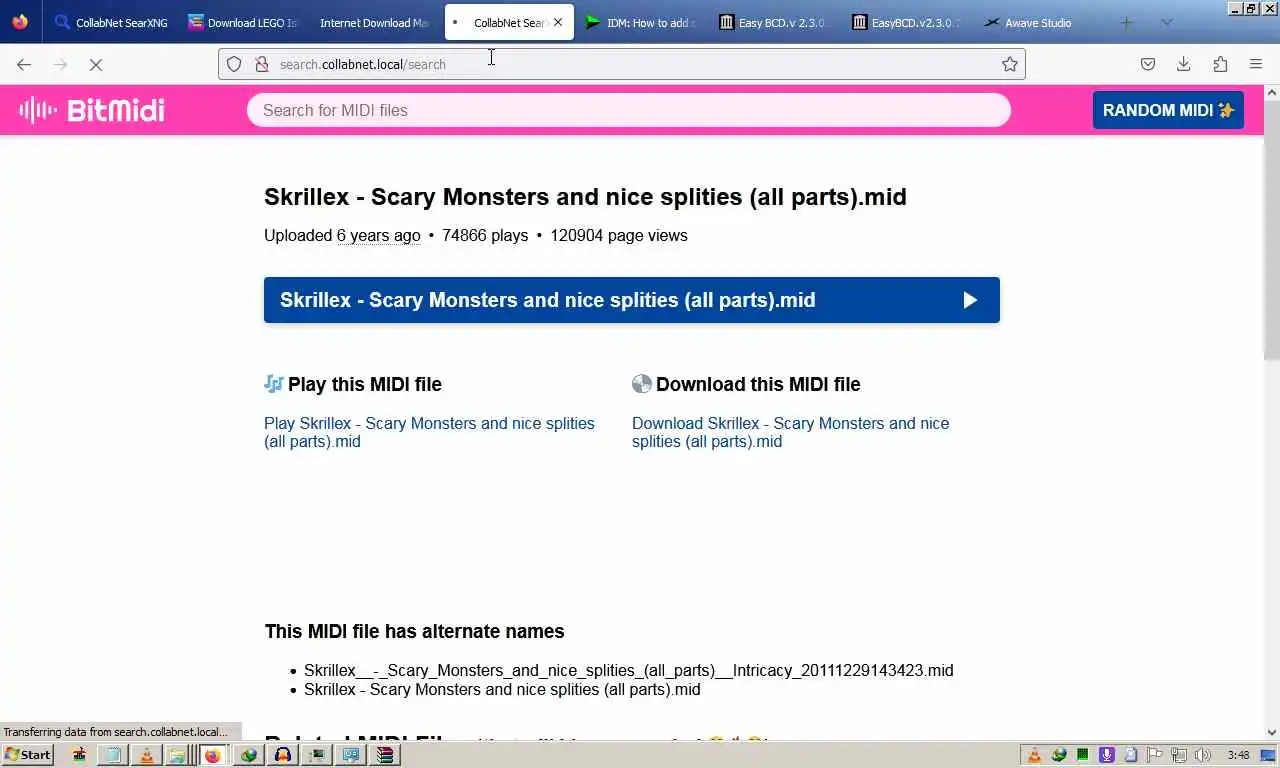The height and width of the screenshot is (768, 1280).
Task: Go back with the browser back arrow
Action: pos(24,64)
